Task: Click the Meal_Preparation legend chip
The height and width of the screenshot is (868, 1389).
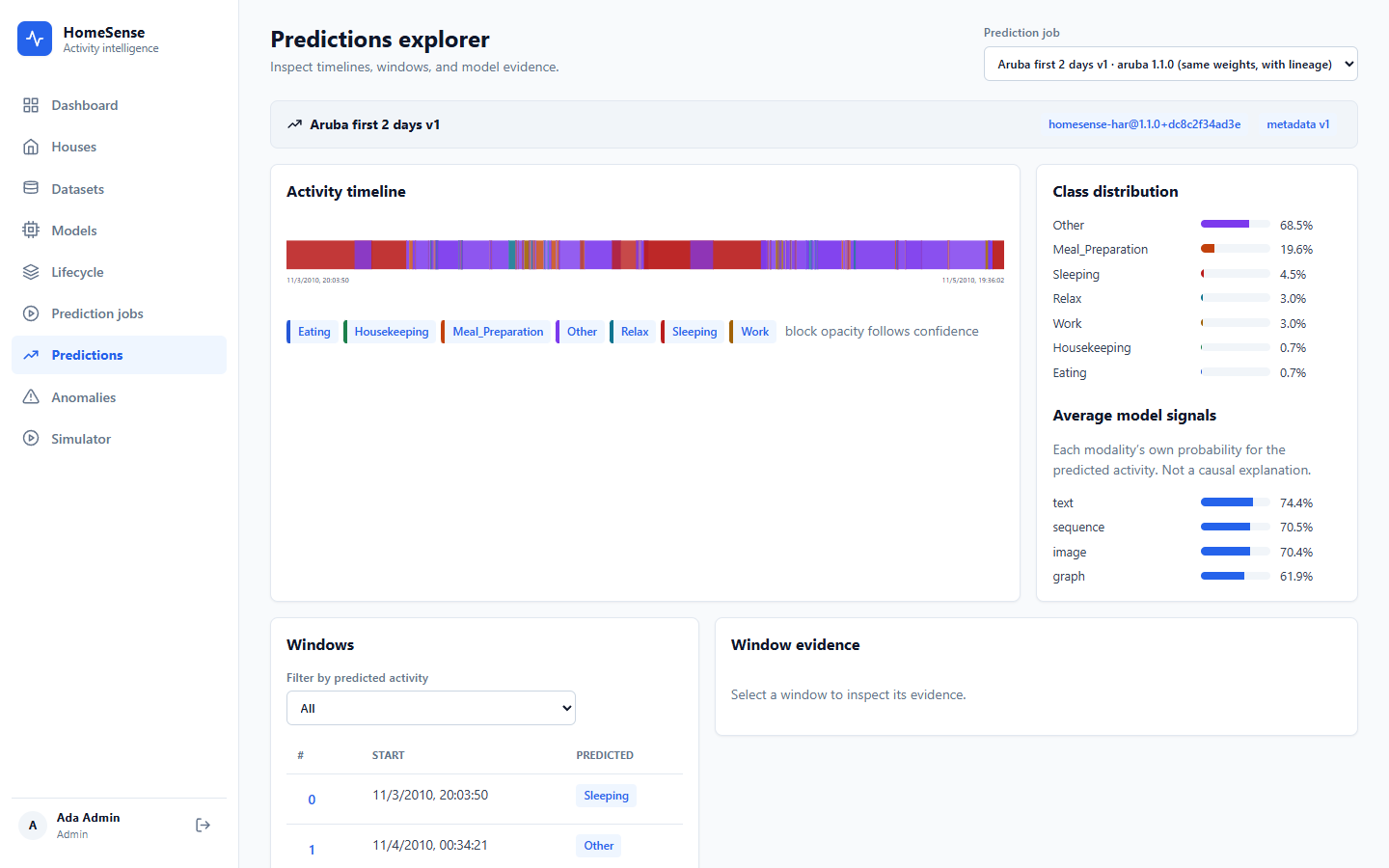Action: coord(496,332)
